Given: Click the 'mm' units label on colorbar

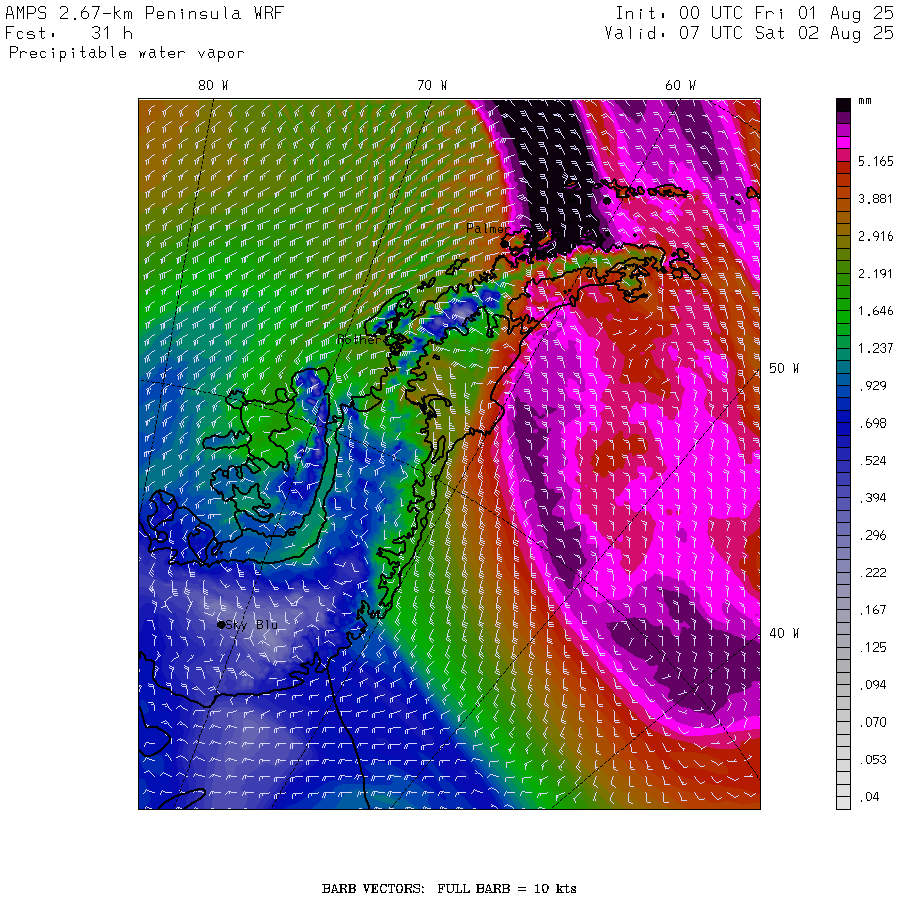Looking at the screenshot, I should click(x=864, y=101).
